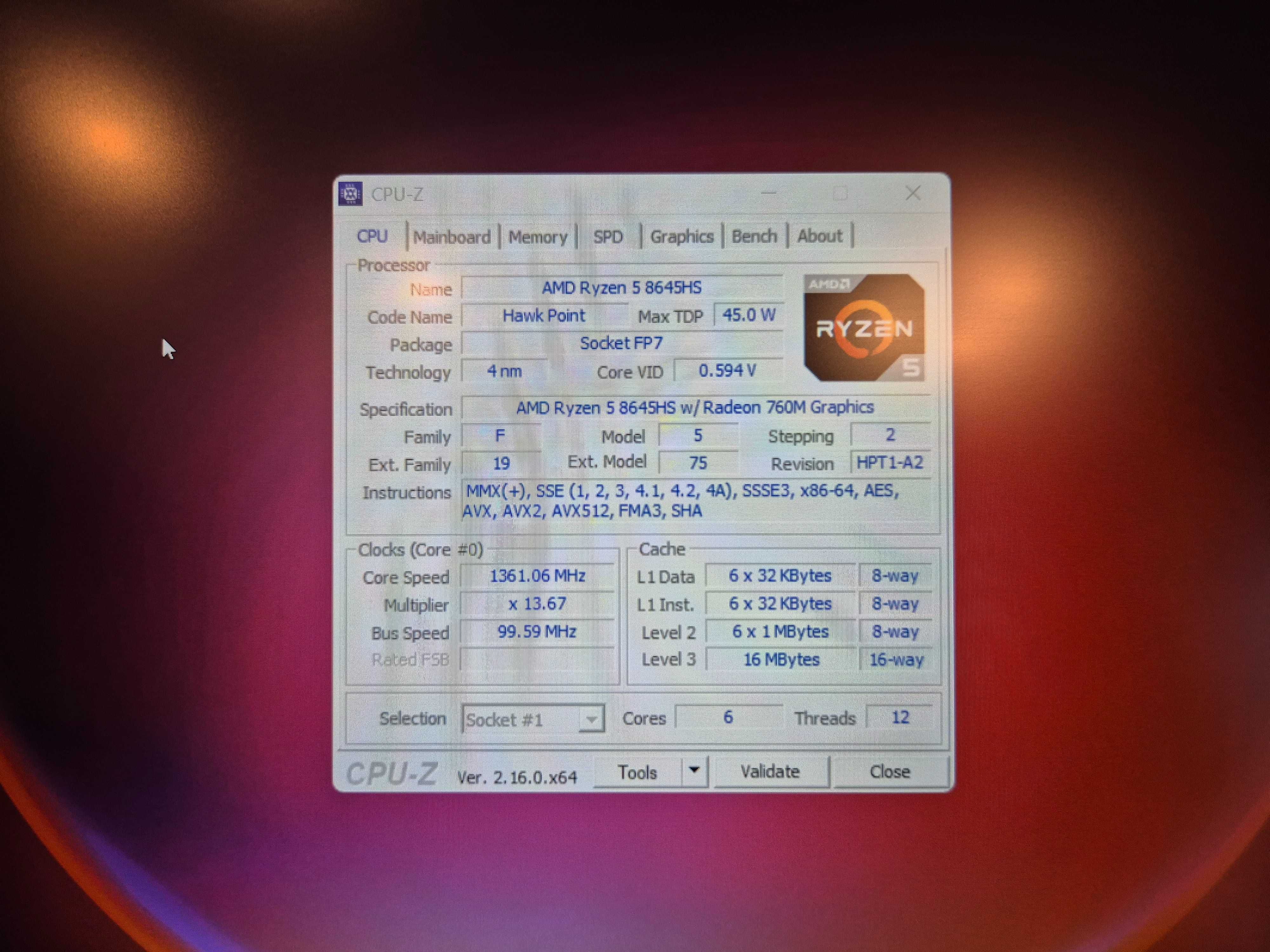Click the Specification field with Radeon 760M Graphics

(695, 407)
